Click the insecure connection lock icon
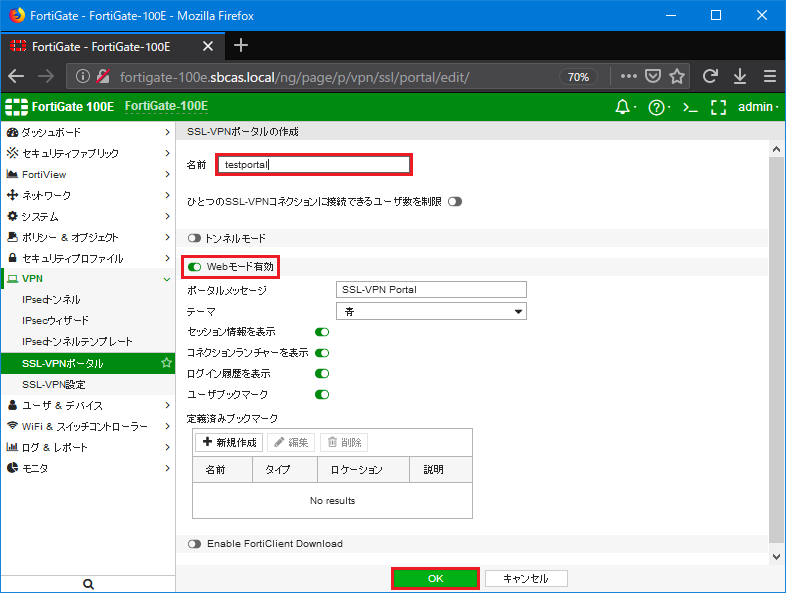 pos(103,76)
